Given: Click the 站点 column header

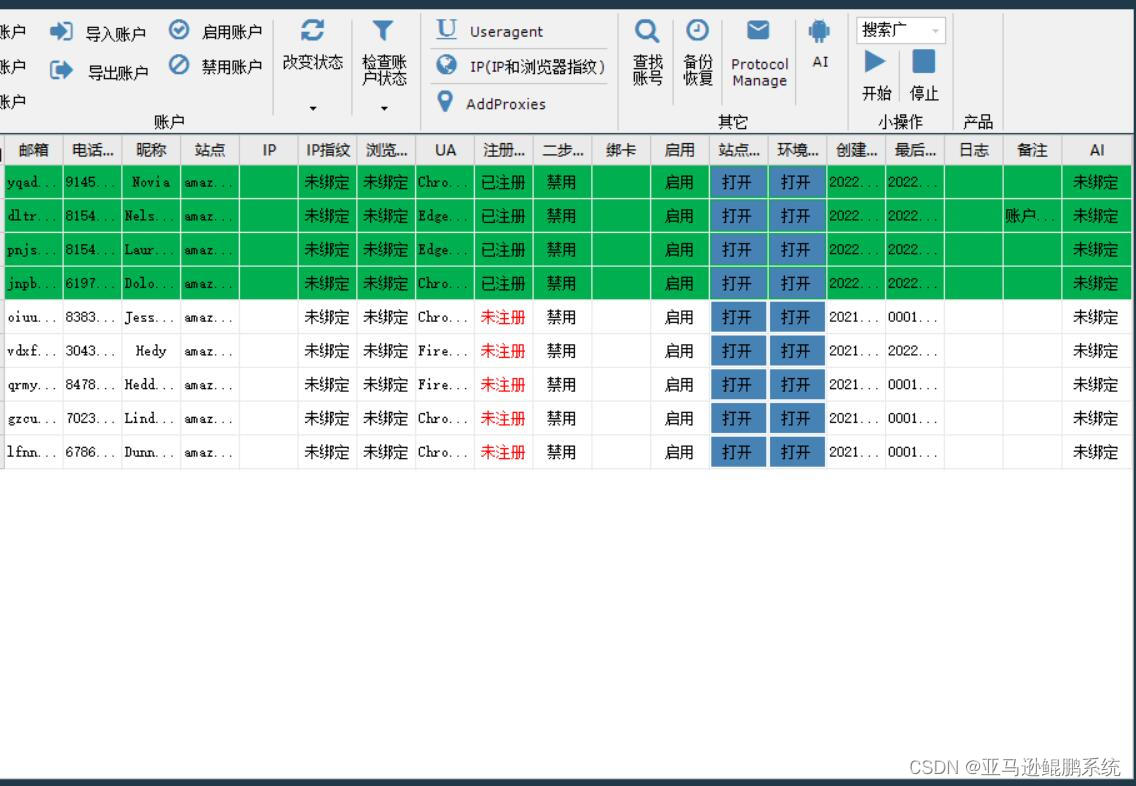Looking at the screenshot, I should 209,150.
